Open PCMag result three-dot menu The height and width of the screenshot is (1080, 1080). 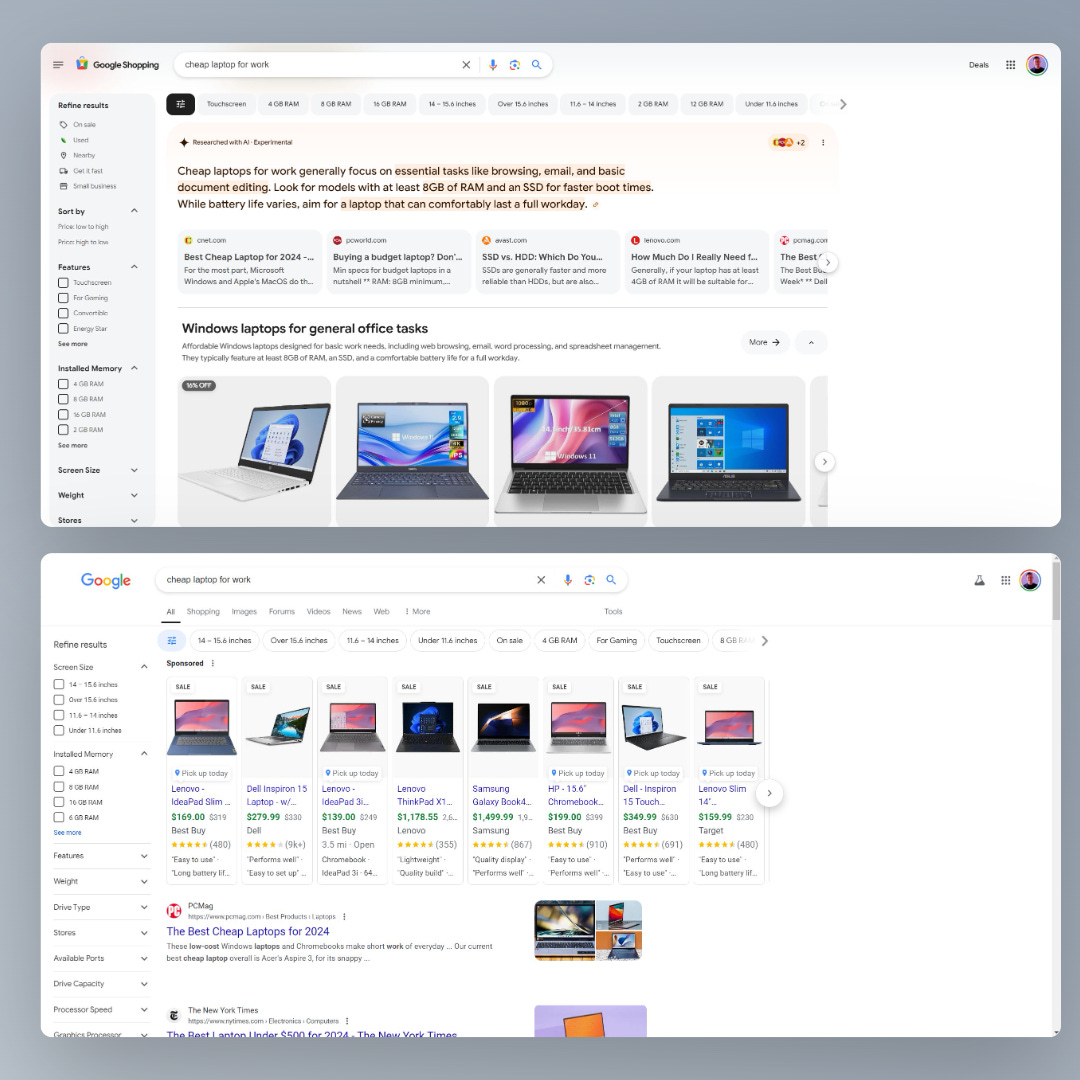pos(344,917)
